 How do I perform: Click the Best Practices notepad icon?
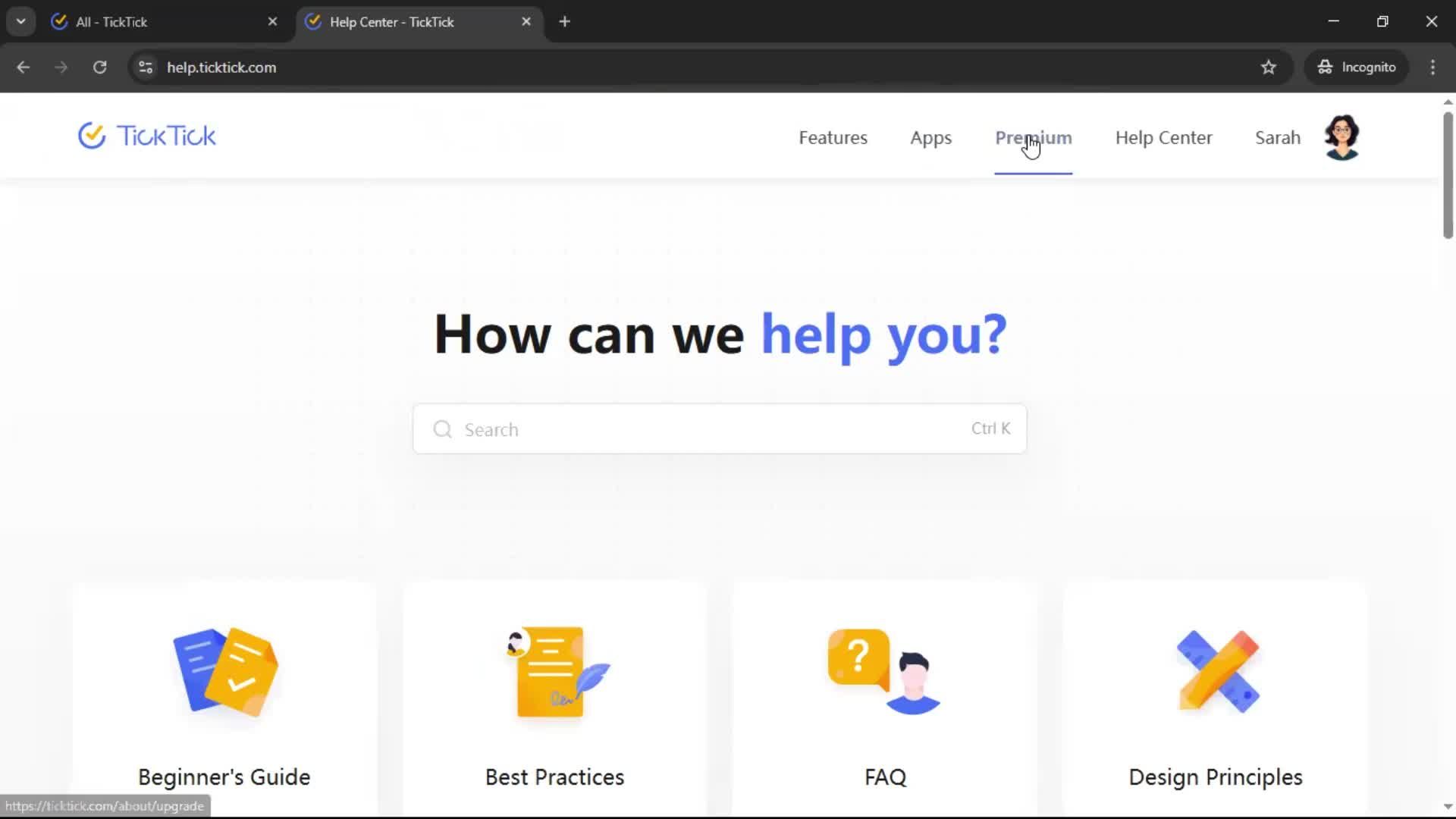[556, 672]
